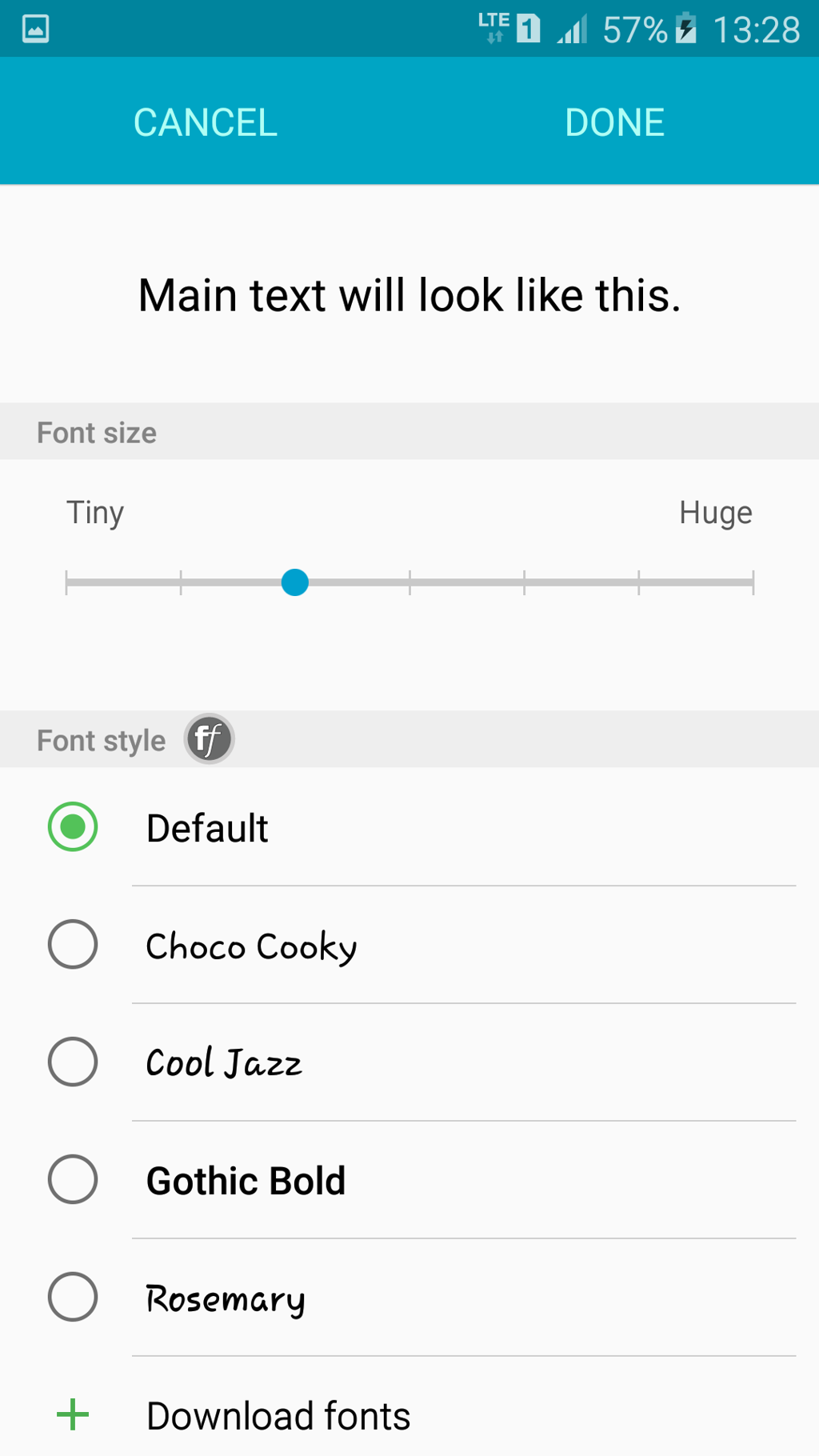819x1456 pixels.
Task: Tap the 13:28 clock in status bar
Action: pos(756,30)
